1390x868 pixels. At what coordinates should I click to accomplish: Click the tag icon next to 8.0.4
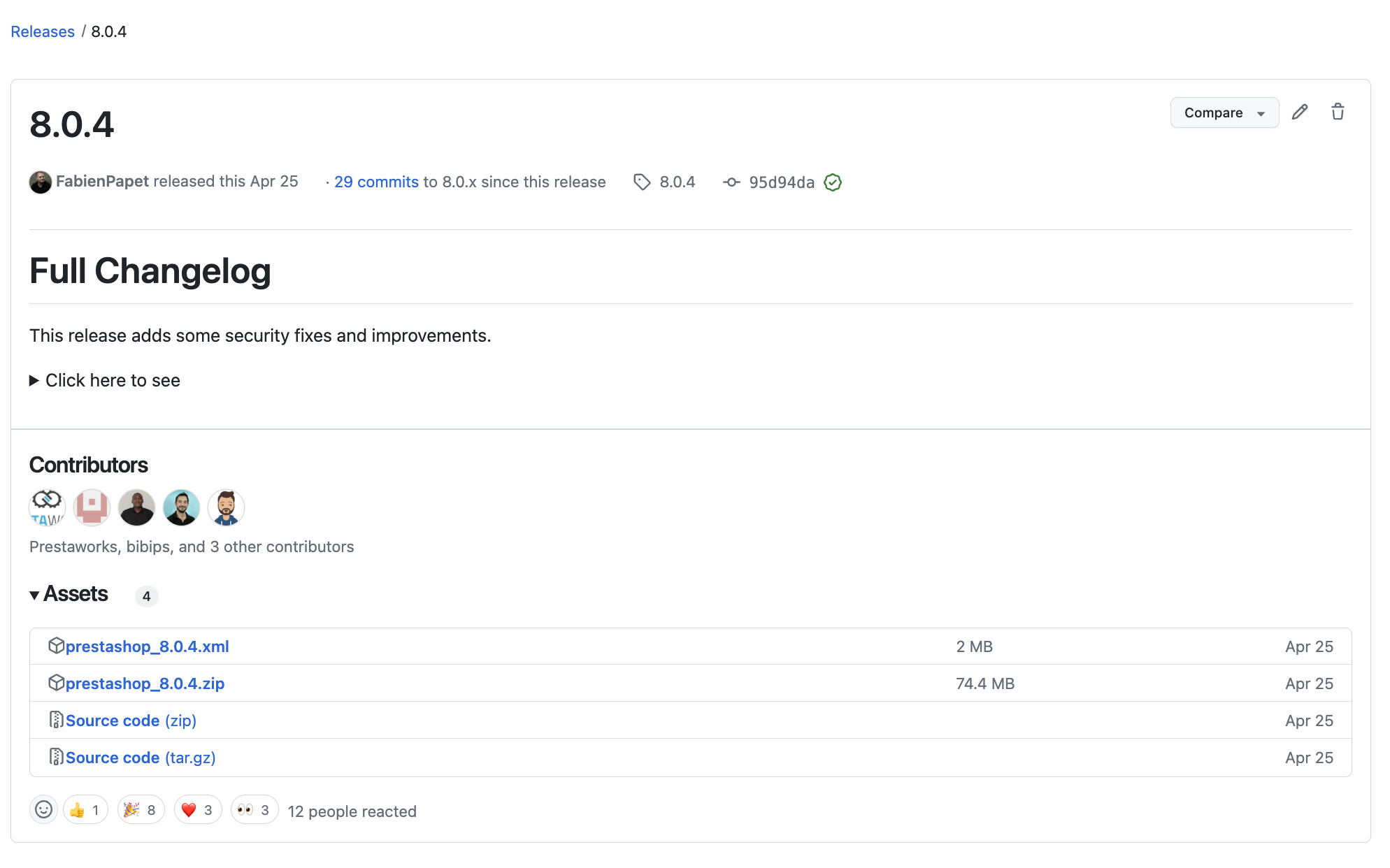(641, 182)
